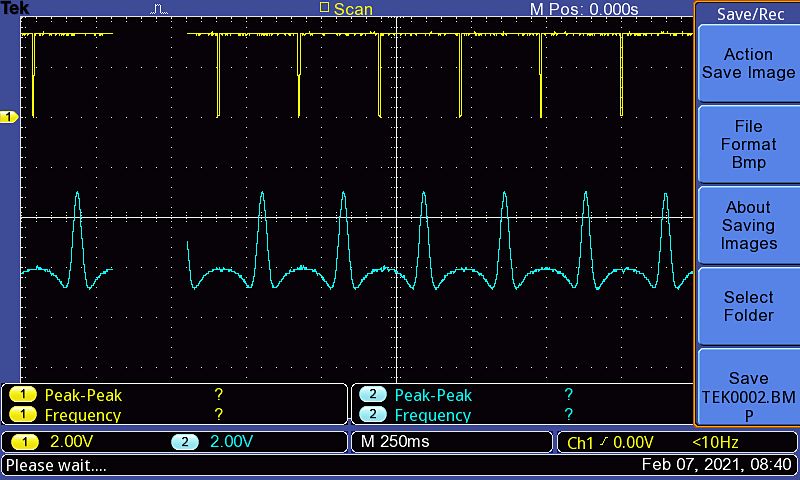Click the yellow channel 1 Frequency badge
The height and width of the screenshot is (480, 800).
click(23, 415)
